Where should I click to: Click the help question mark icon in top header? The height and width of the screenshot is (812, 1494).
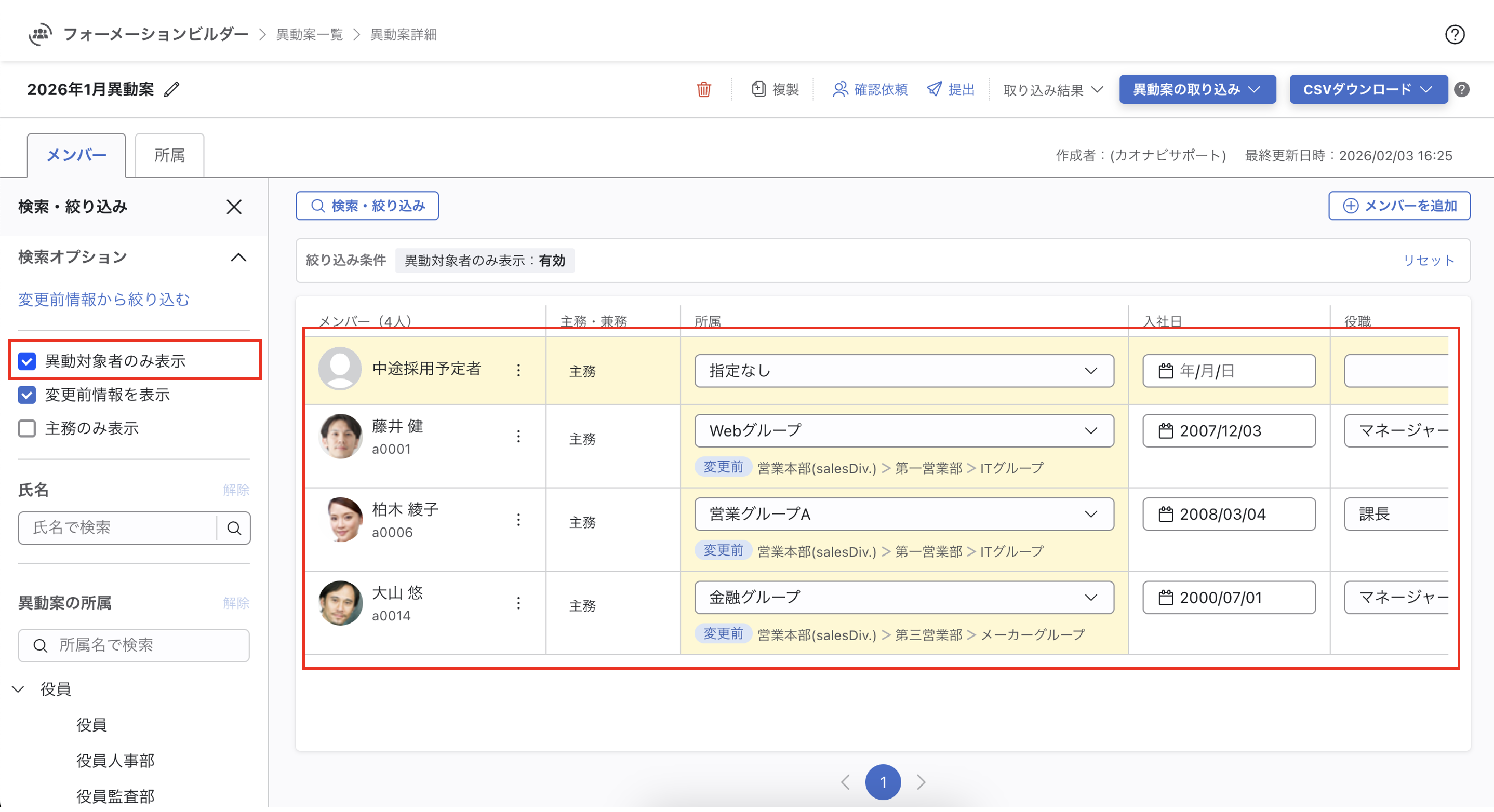coord(1454,35)
